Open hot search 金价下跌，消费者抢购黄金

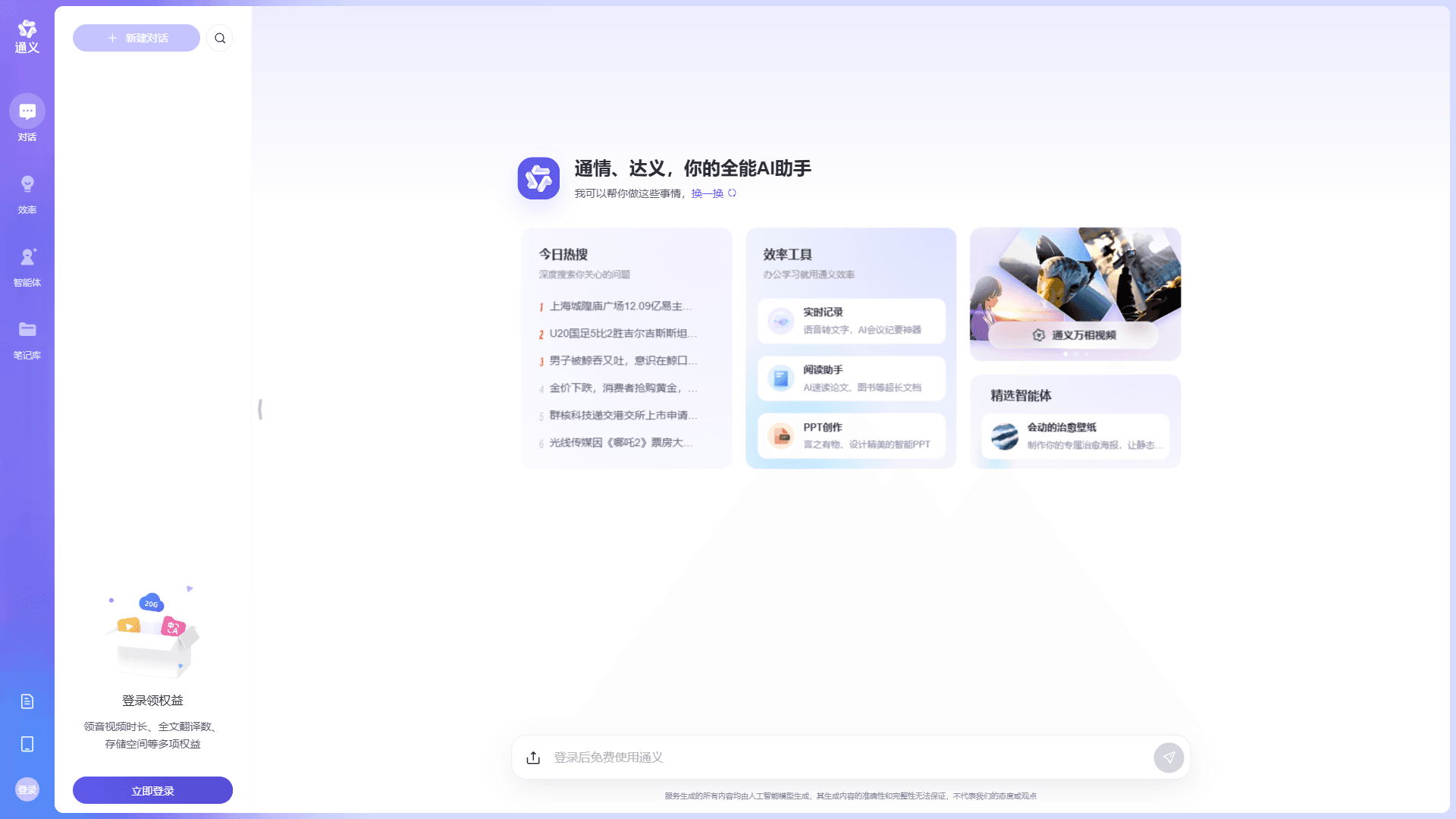tap(619, 388)
